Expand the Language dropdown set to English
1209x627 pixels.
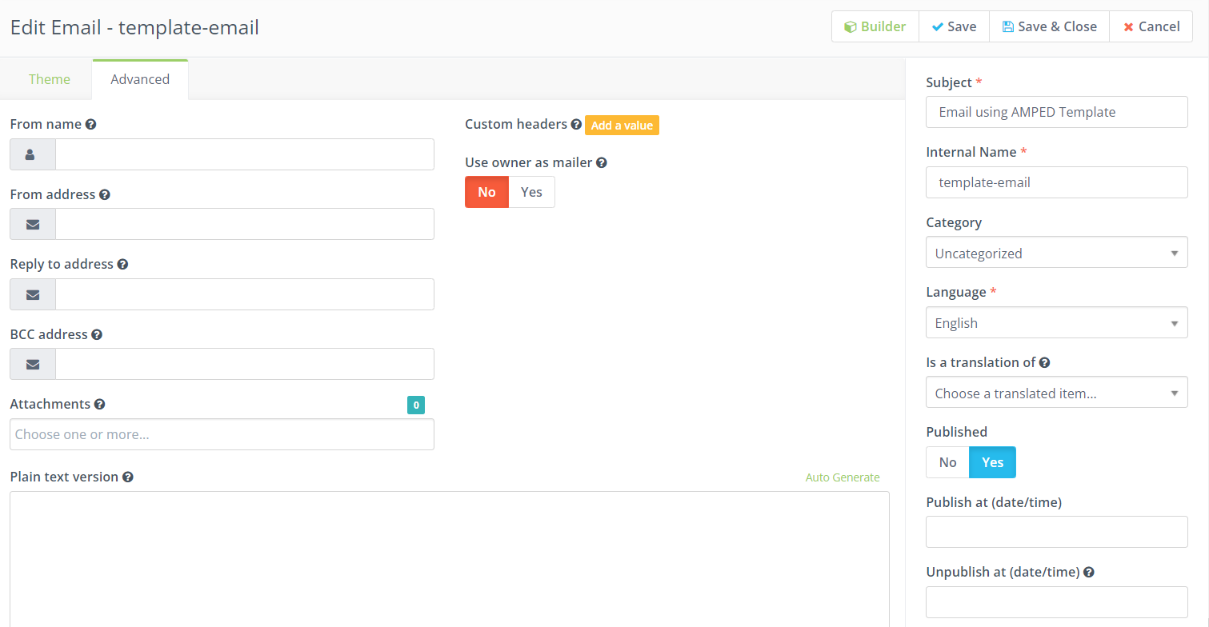(x=1056, y=323)
